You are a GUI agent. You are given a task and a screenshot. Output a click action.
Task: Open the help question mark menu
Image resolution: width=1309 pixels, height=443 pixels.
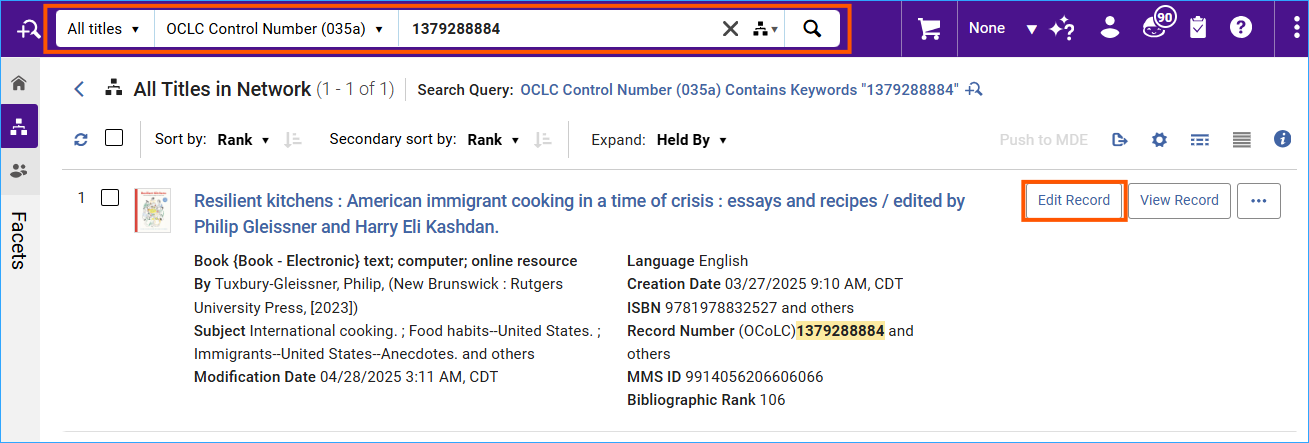pos(1241,28)
